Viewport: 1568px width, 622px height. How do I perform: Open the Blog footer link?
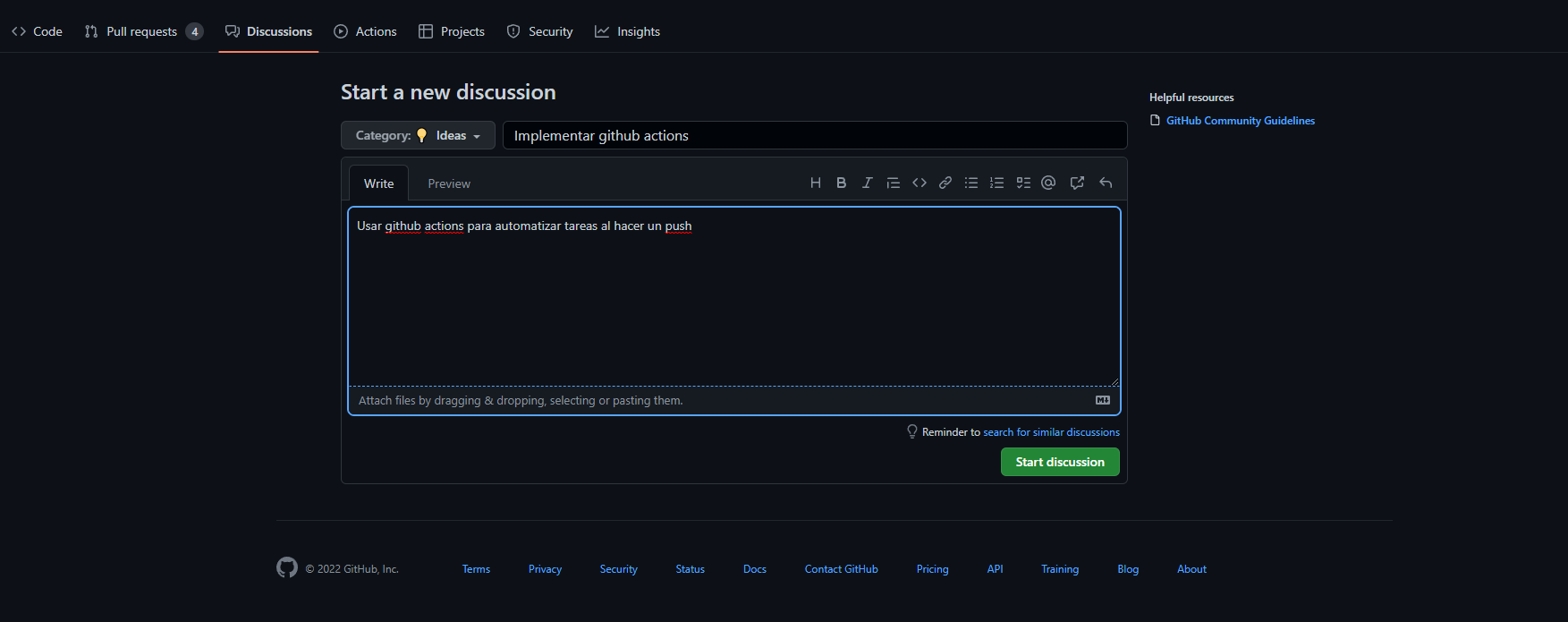[1128, 569]
